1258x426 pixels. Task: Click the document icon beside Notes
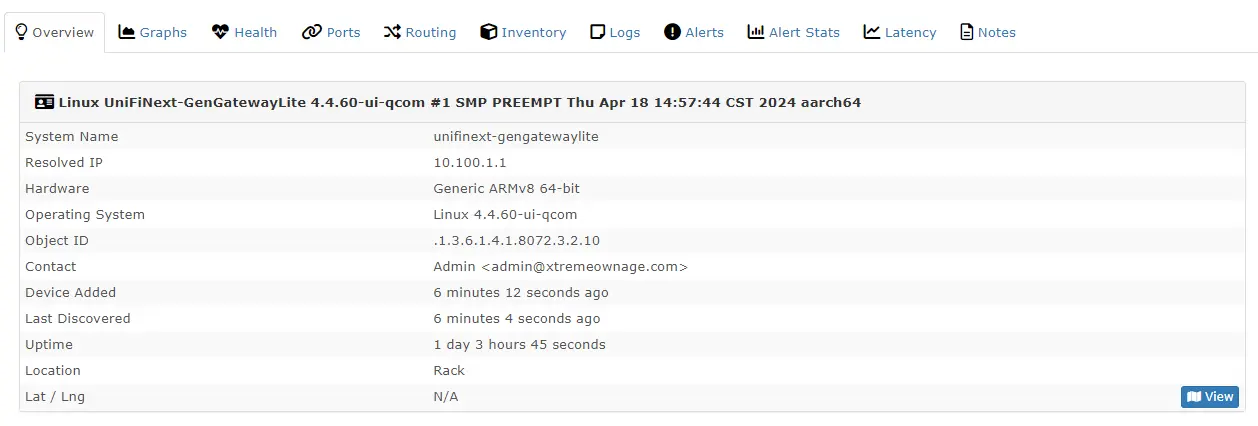tap(966, 32)
